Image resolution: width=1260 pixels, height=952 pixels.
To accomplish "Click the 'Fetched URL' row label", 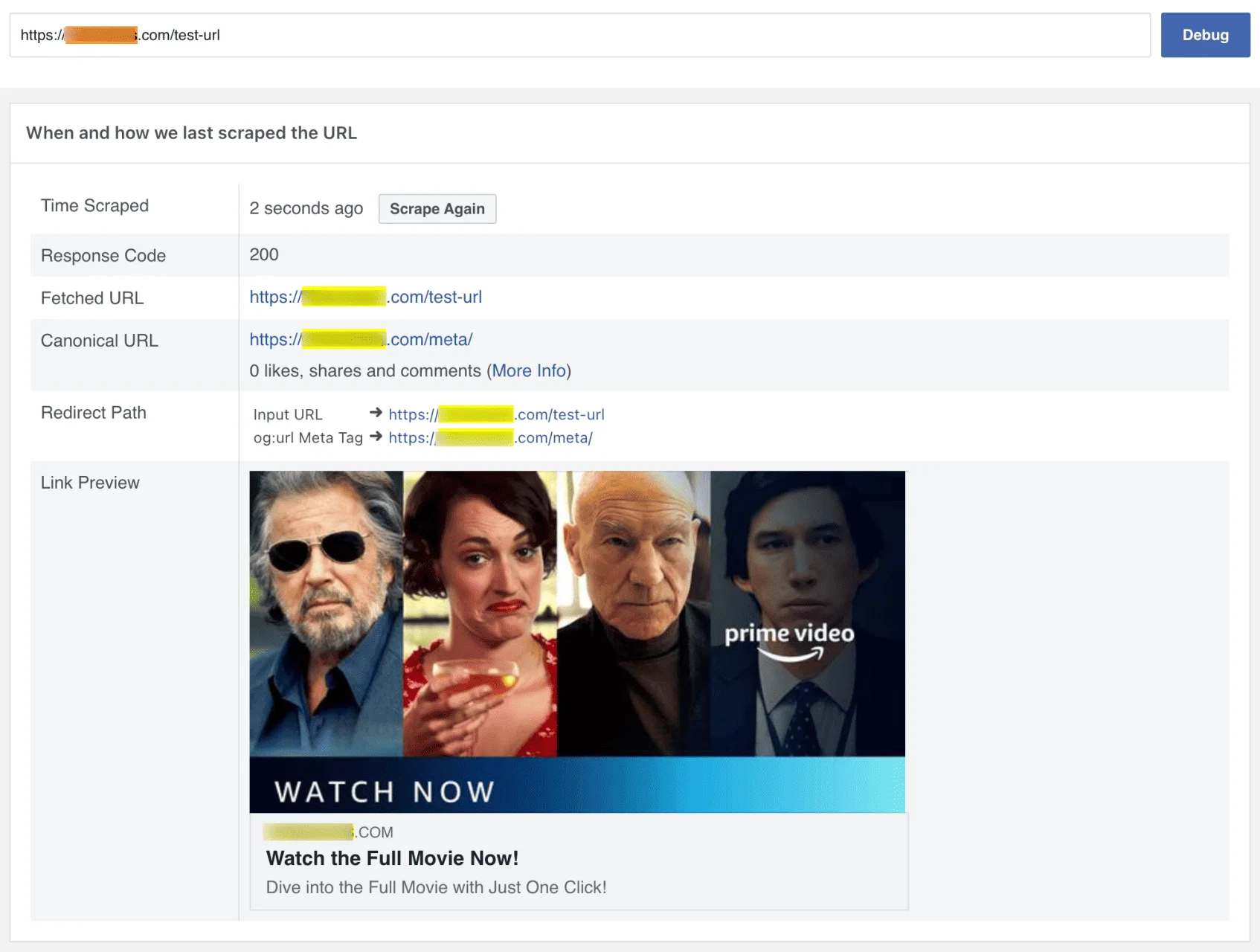I will pos(92,297).
